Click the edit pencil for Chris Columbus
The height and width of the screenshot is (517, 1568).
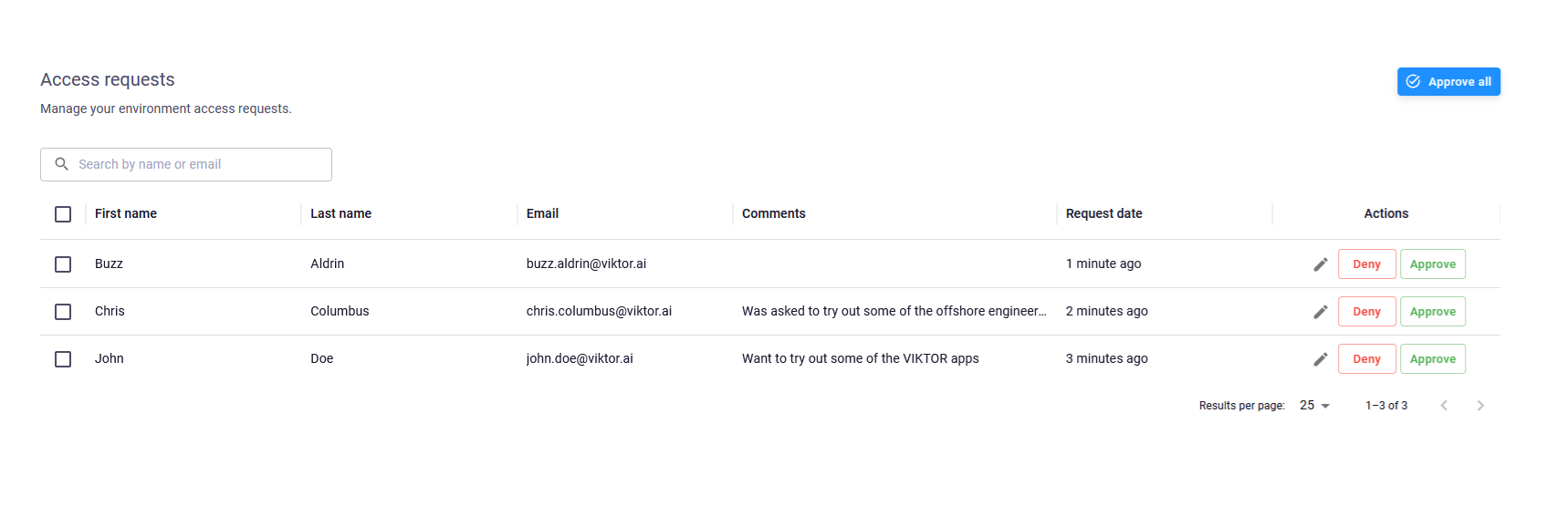1320,312
